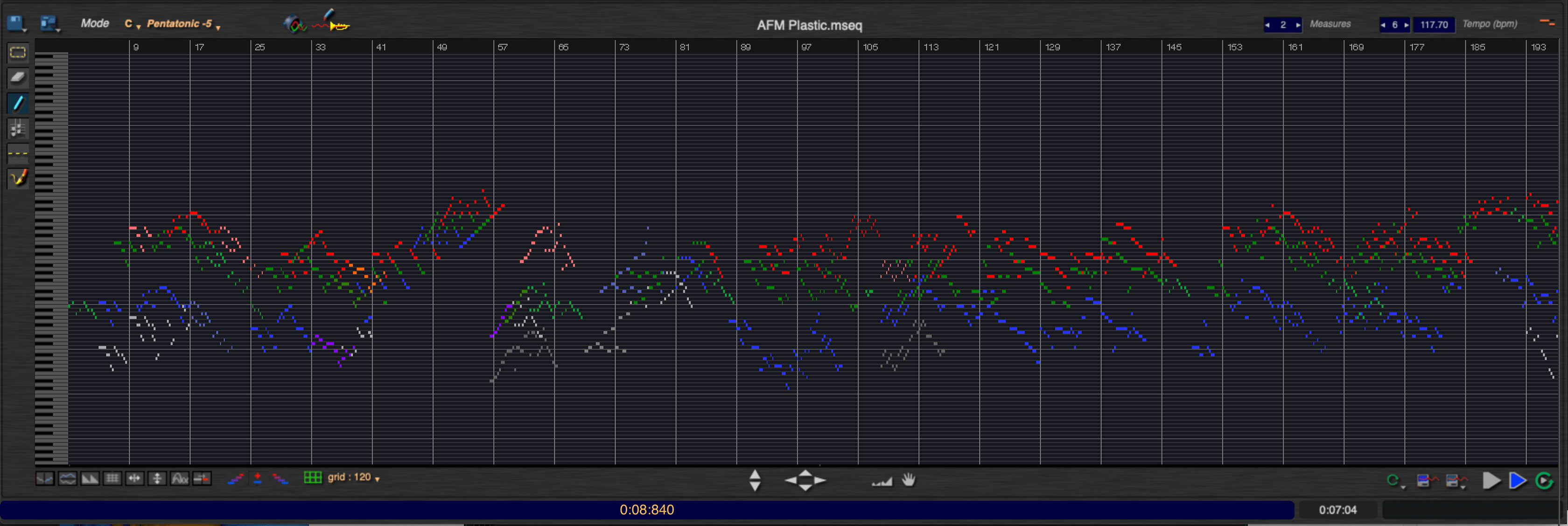Toggle the green grid snap icon
The width and height of the screenshot is (1568, 526).
pyautogui.click(x=312, y=478)
